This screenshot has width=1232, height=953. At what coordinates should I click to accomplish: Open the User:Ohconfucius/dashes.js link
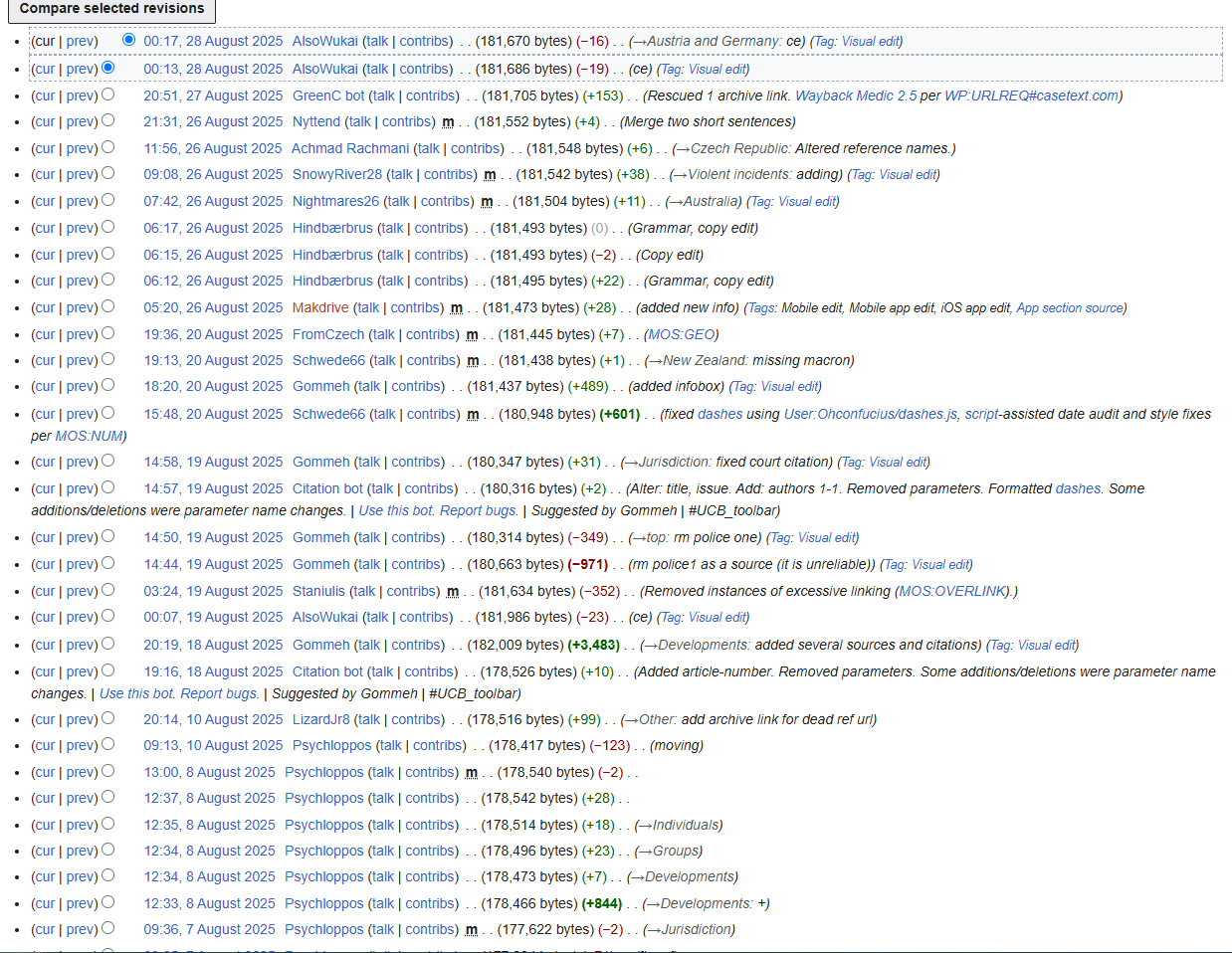[871, 414]
